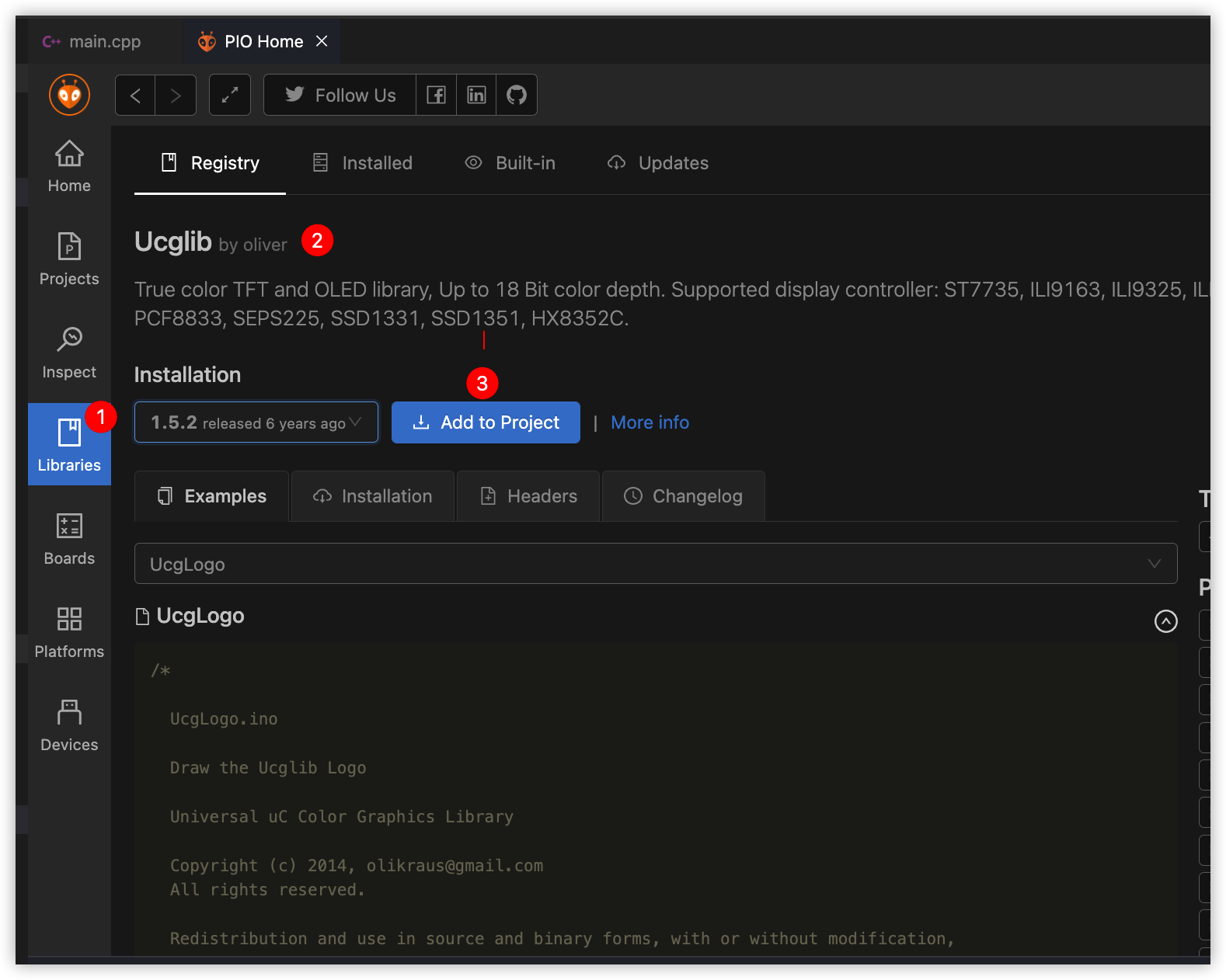Close the PIO Home tab
The image size is (1226, 980).
(322, 41)
